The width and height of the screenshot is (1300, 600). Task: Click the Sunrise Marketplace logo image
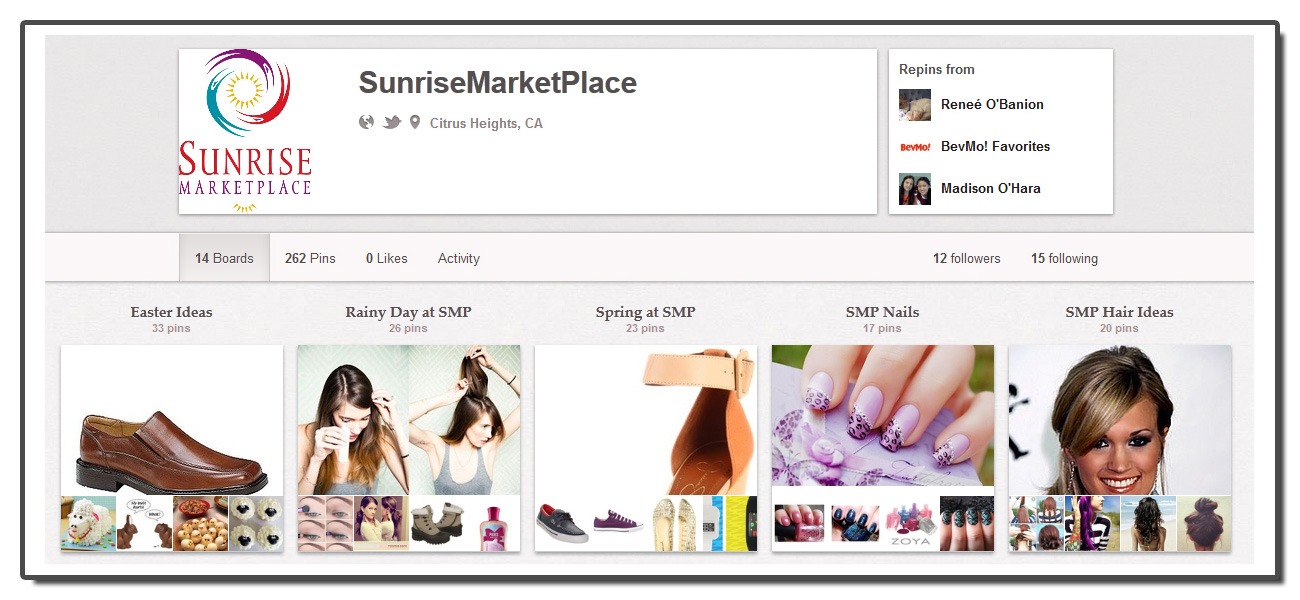[x=246, y=131]
